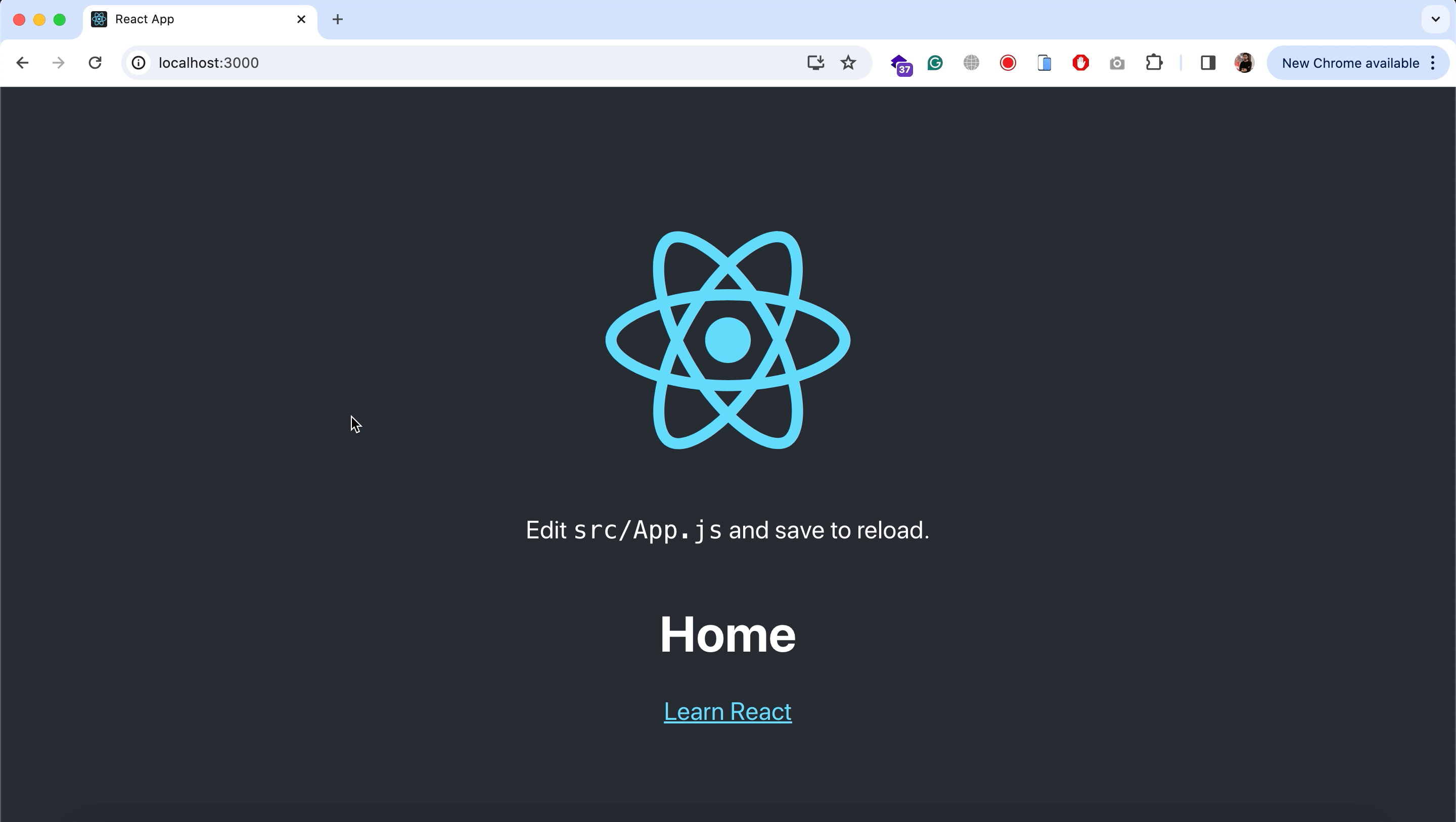Click the Home heading text
The width and height of the screenshot is (1456, 822).
[728, 634]
